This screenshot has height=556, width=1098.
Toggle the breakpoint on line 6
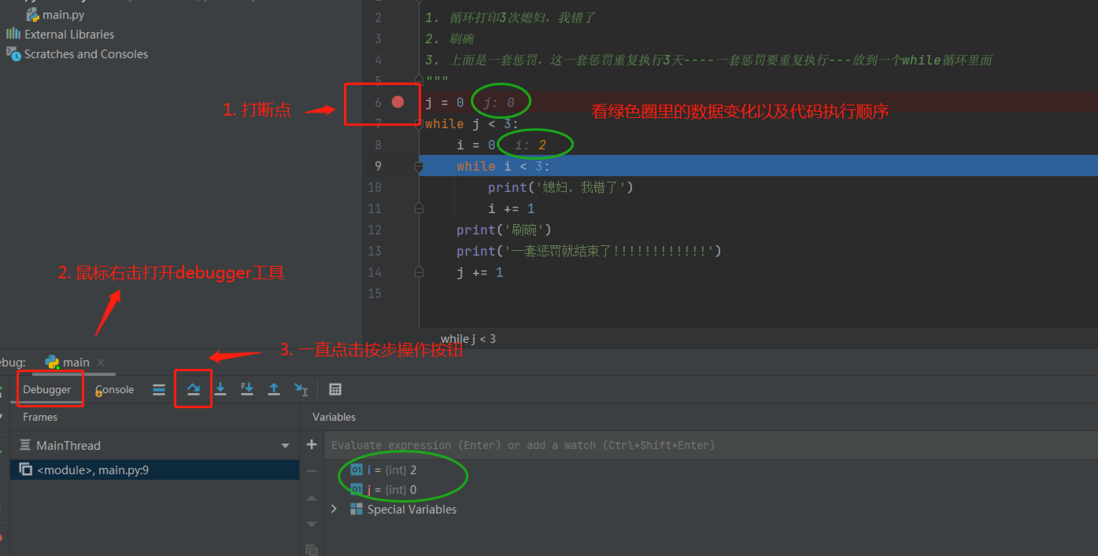tap(398, 102)
